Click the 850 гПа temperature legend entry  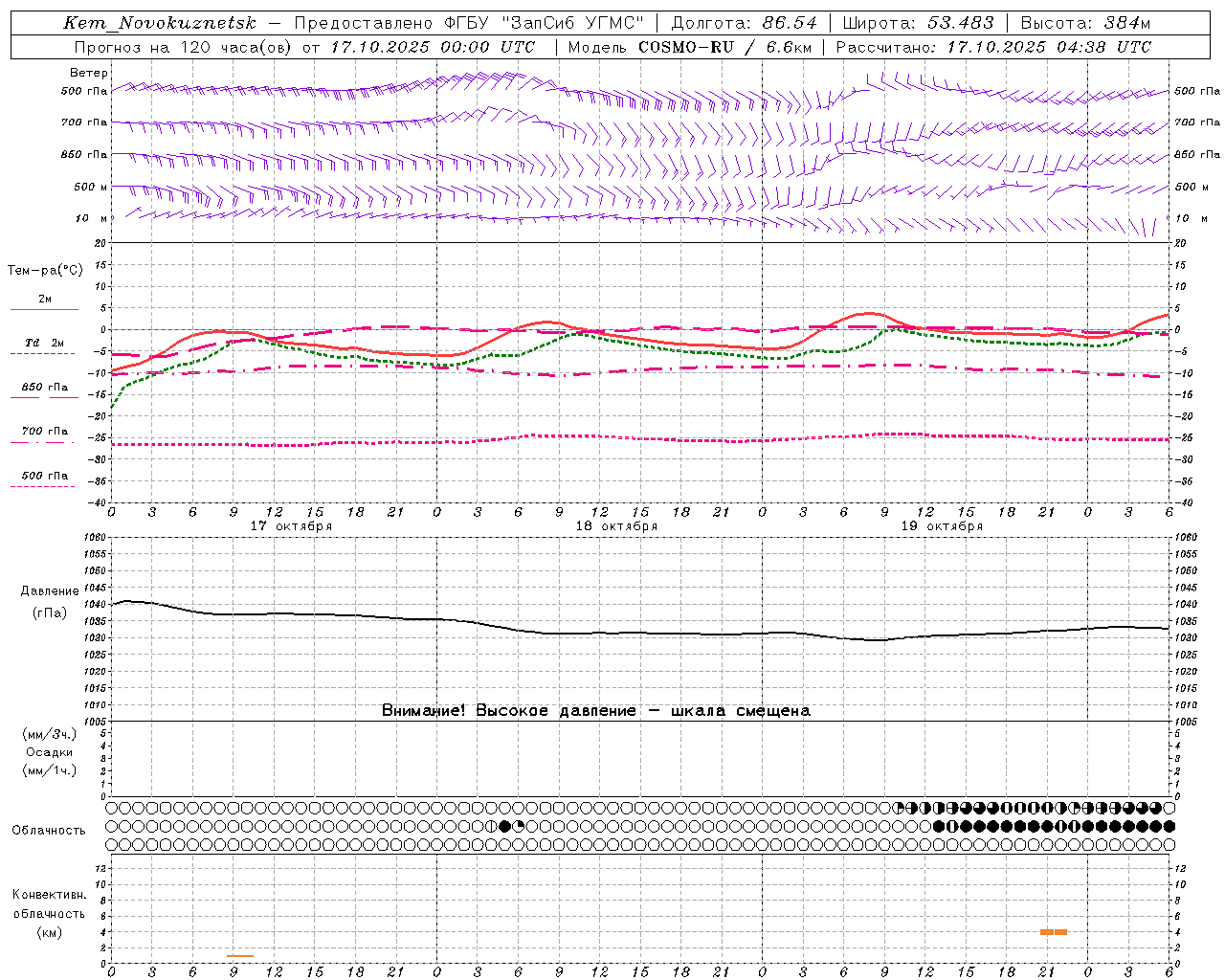coord(44,388)
